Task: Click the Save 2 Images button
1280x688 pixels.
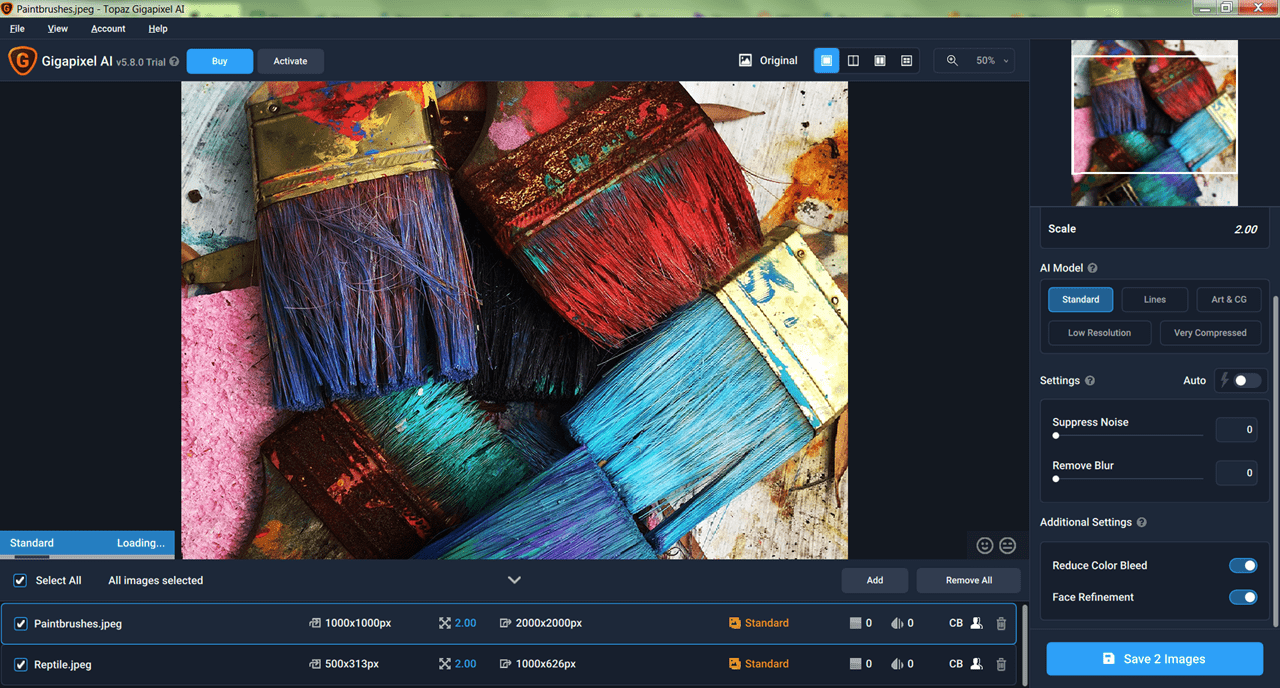Action: pyautogui.click(x=1155, y=659)
